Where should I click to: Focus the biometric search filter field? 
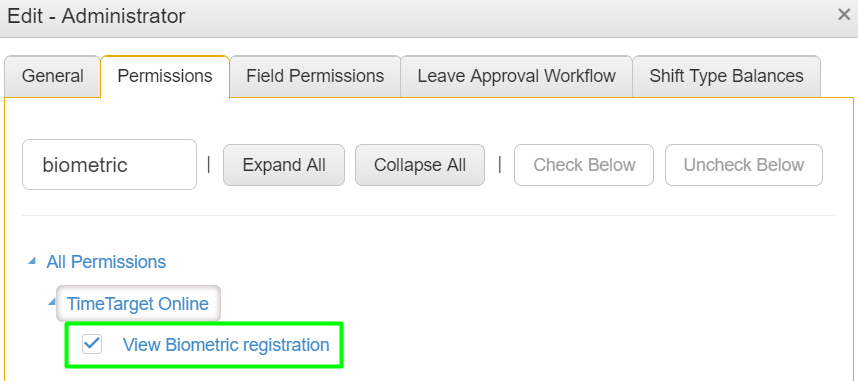click(109, 165)
